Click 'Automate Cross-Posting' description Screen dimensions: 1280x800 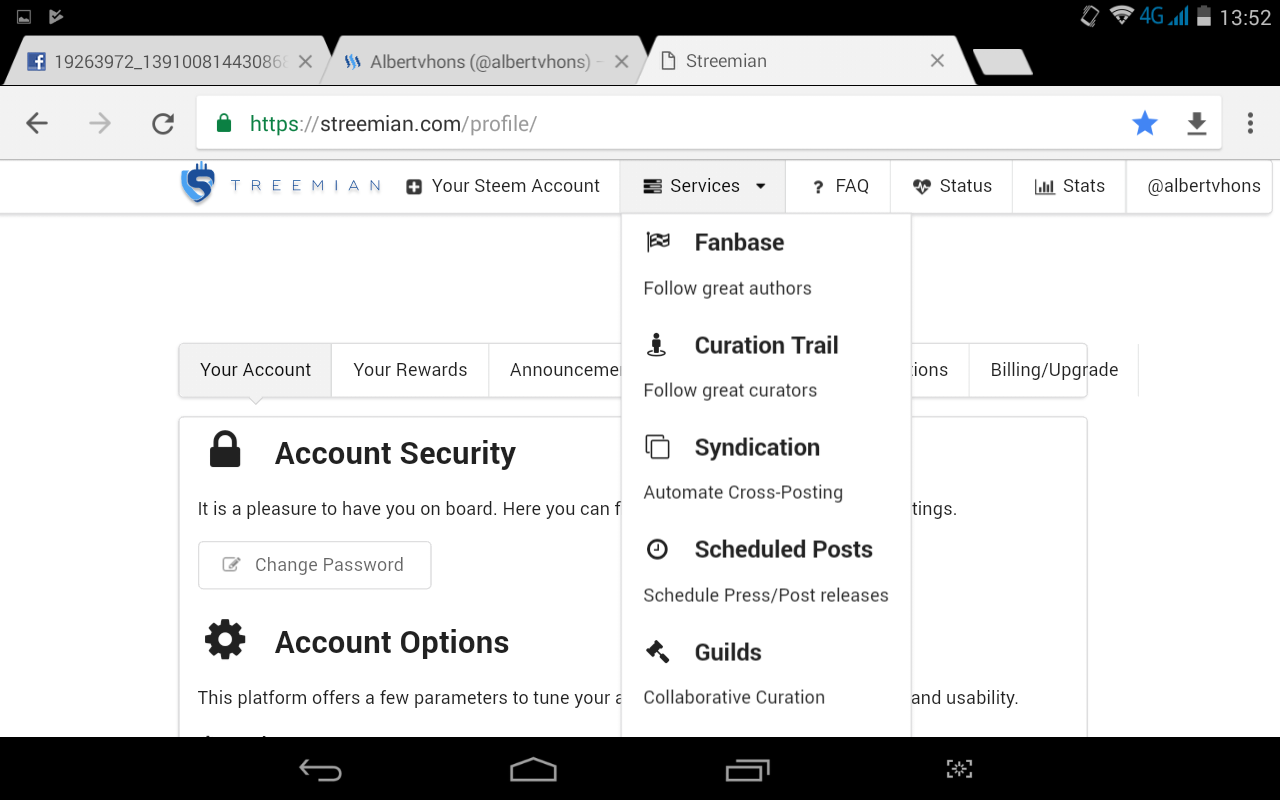click(743, 492)
